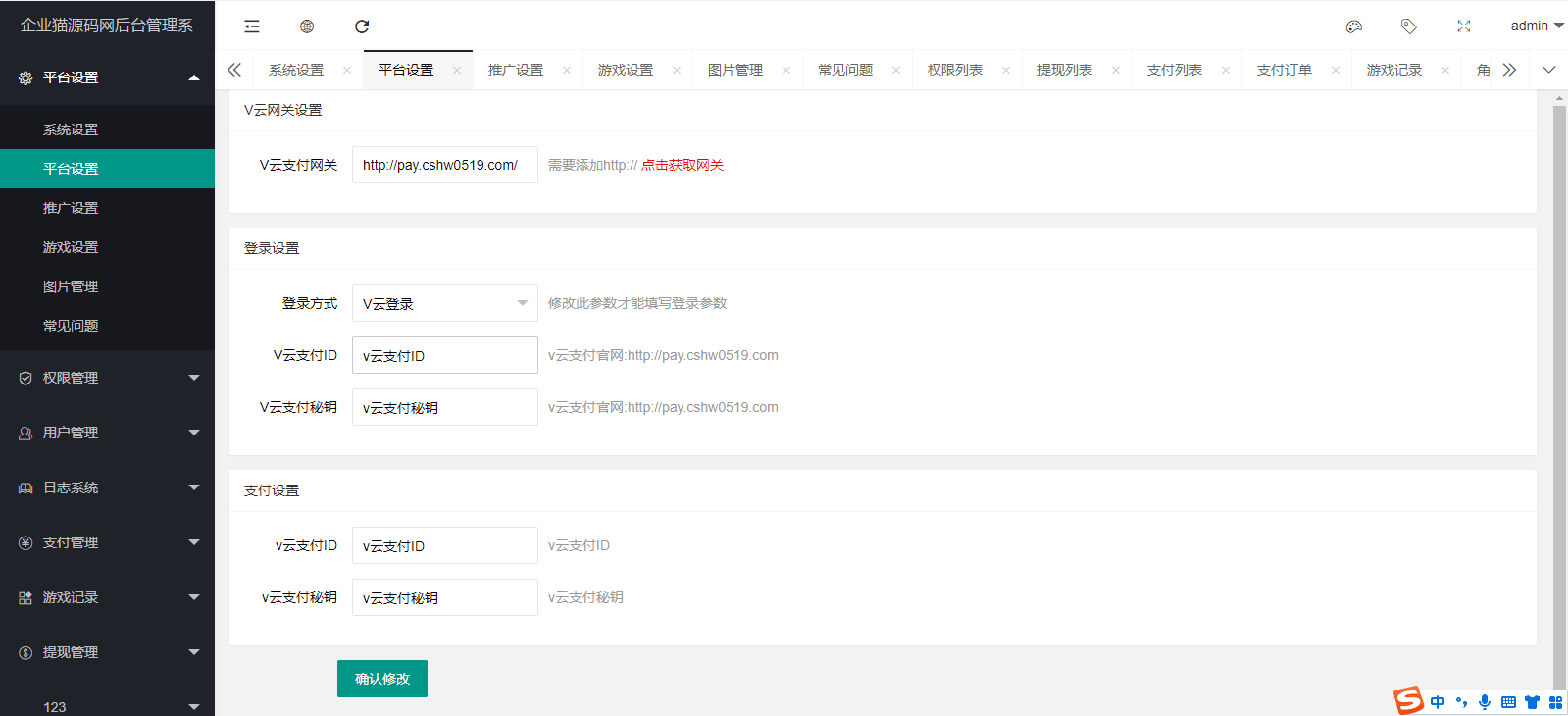Screen dimensions: 1568x716
Task: Switch to the 提现列表 tab
Action: tap(1064, 70)
